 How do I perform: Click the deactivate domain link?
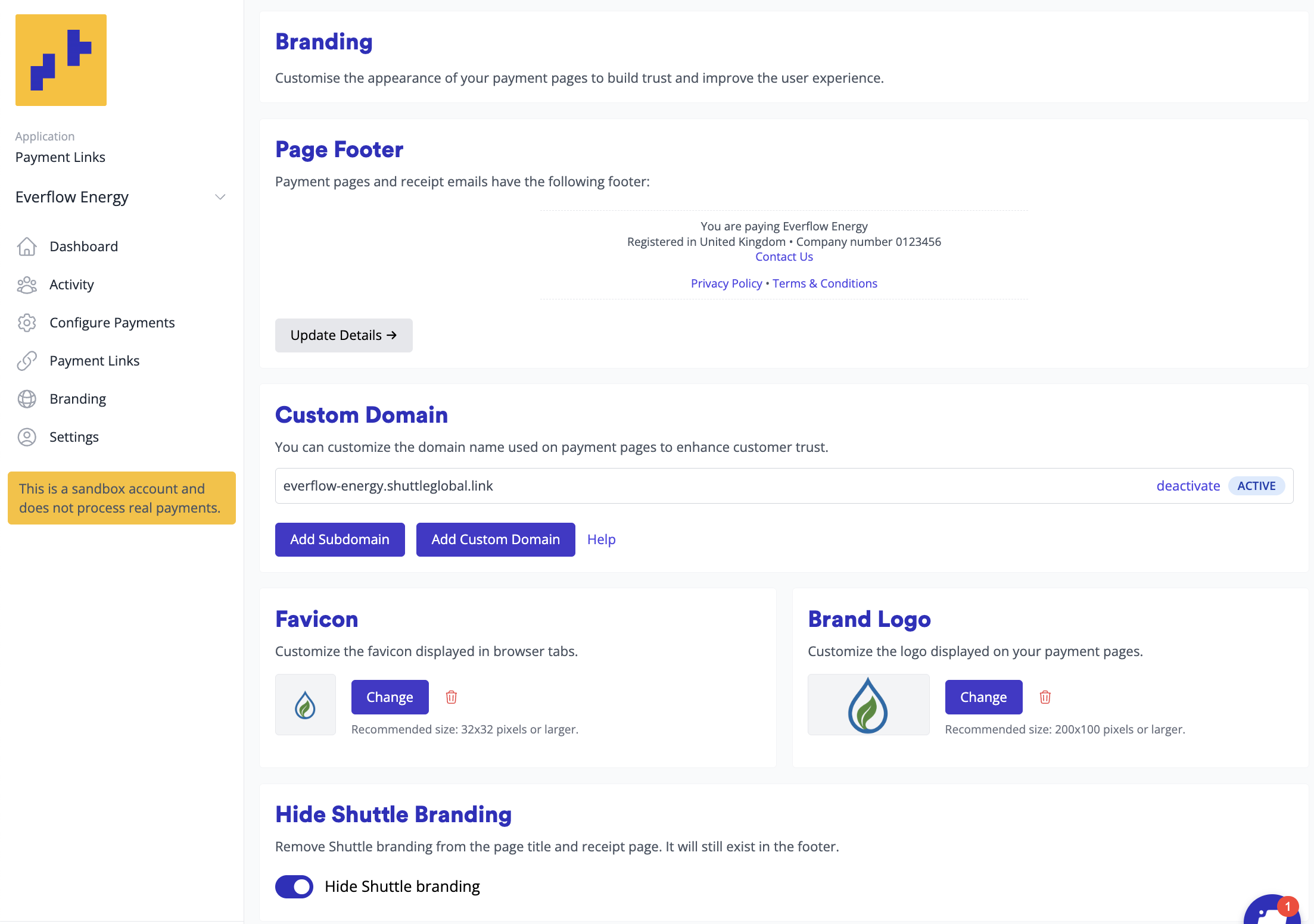click(1188, 486)
